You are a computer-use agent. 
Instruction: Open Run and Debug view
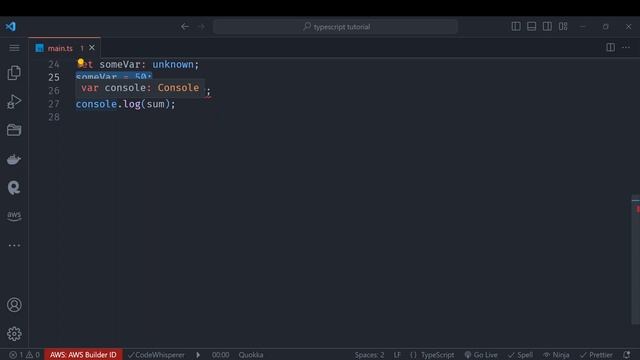pyautogui.click(x=14, y=102)
